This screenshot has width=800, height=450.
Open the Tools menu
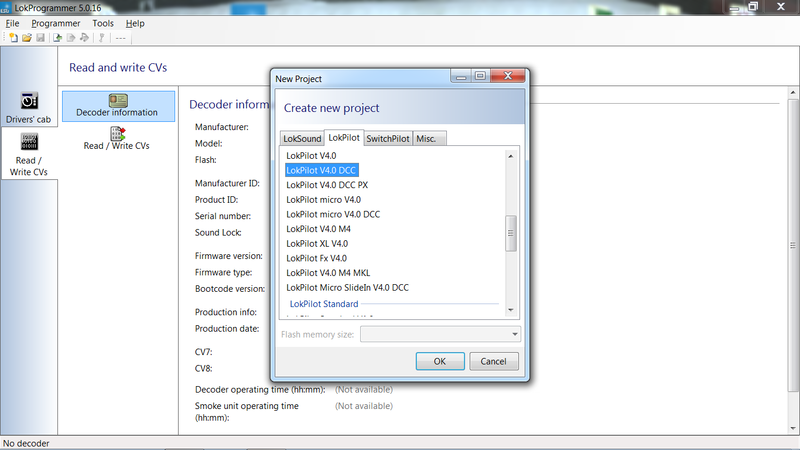tap(103, 23)
